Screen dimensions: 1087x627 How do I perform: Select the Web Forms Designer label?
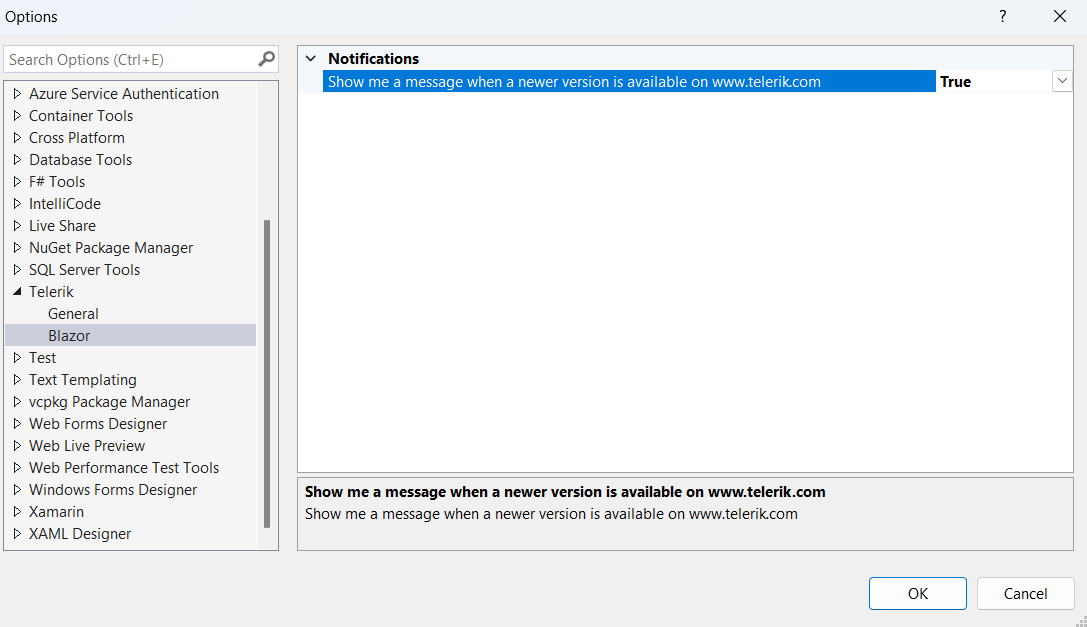98,424
